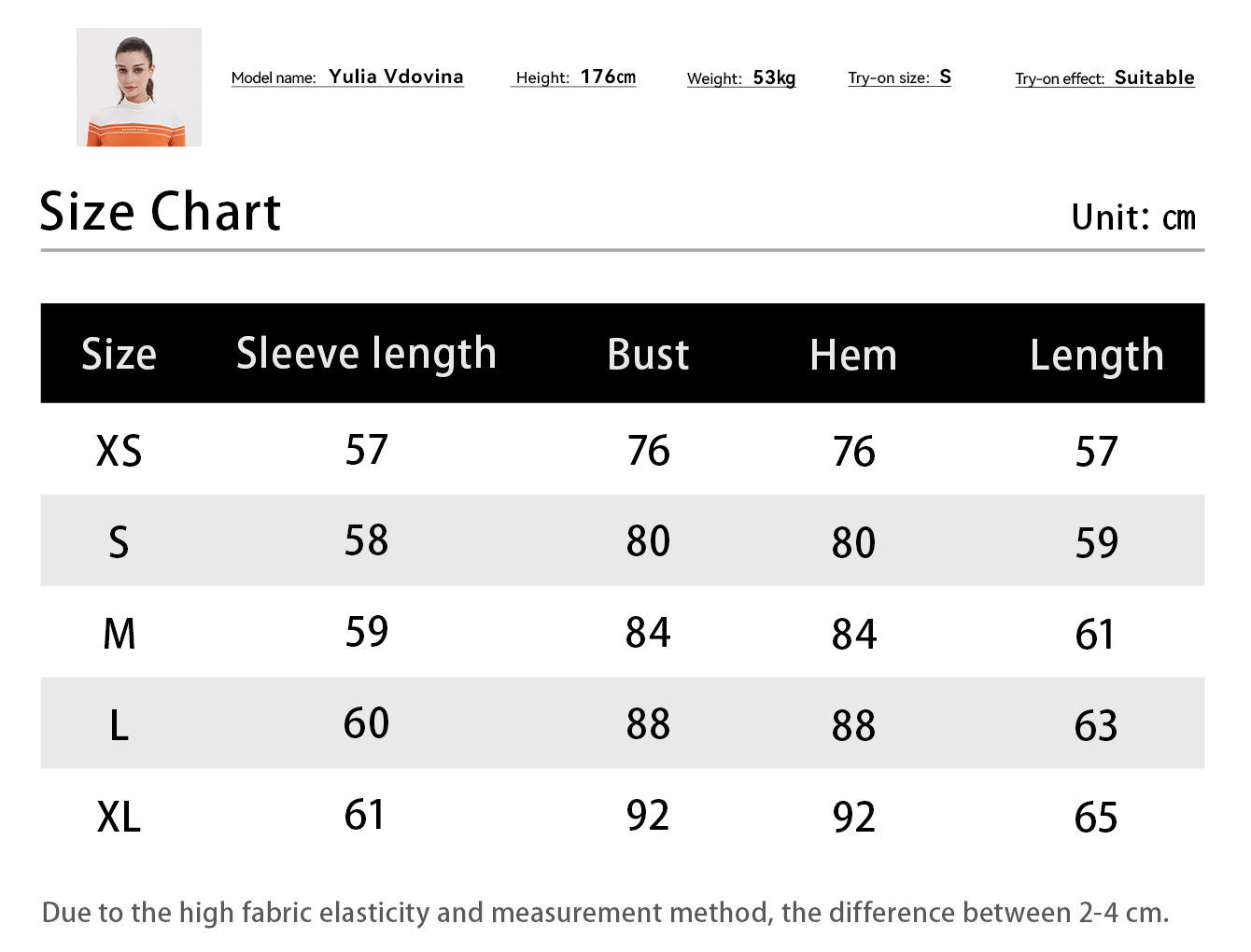This screenshot has height=952, width=1251.
Task: Click the Bust column header
Action: pyautogui.click(x=648, y=355)
